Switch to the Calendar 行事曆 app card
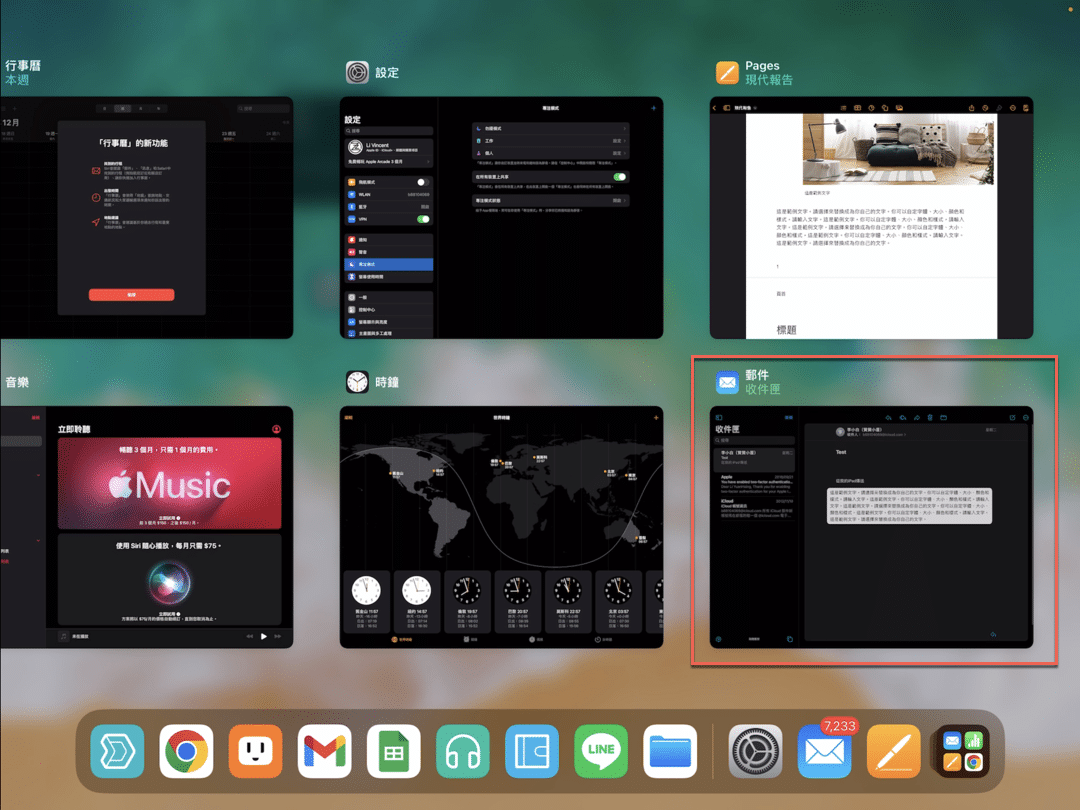 click(147, 218)
